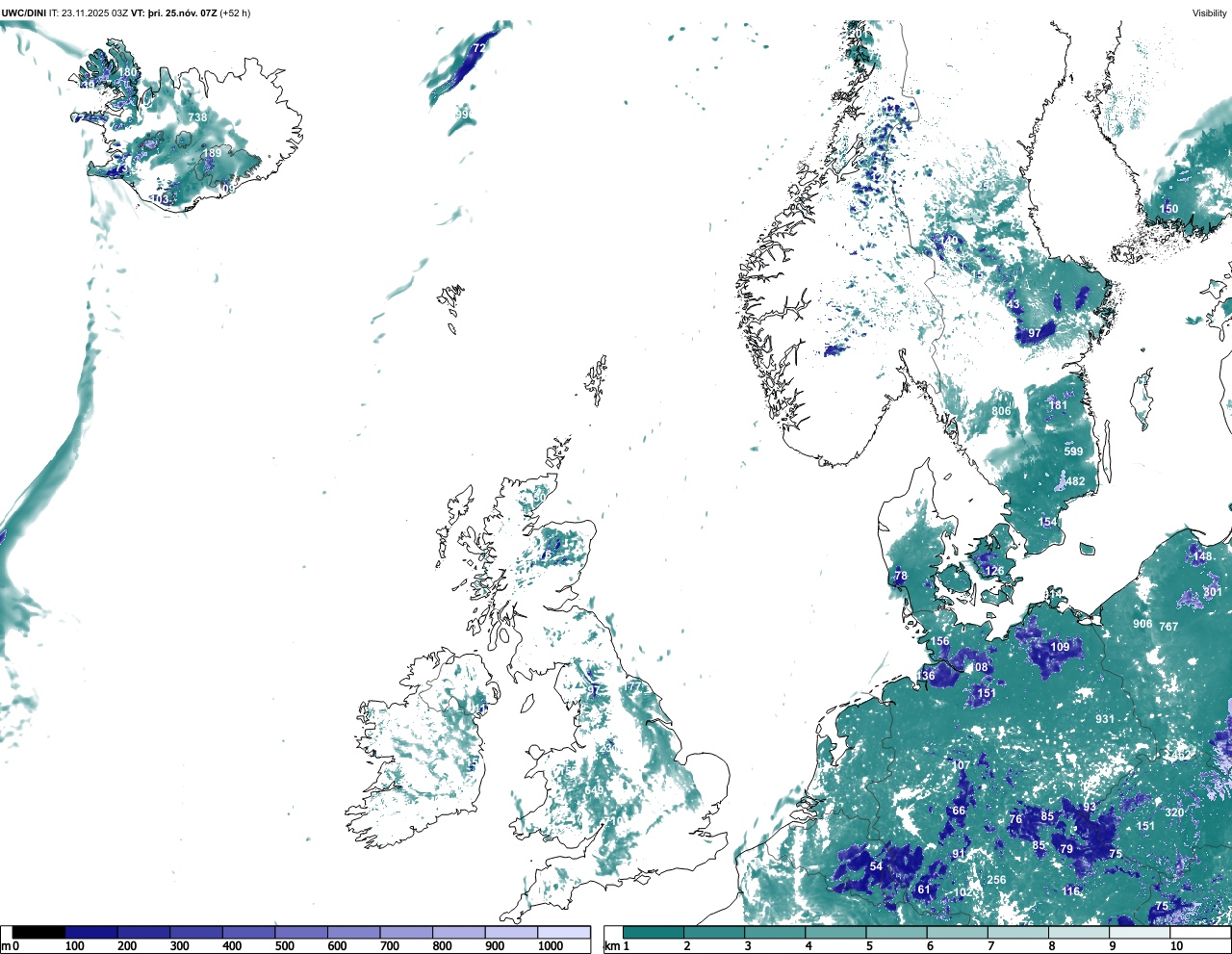Click the '738' value over Iceland
Screen dimensions: 1232x954
tap(197, 117)
